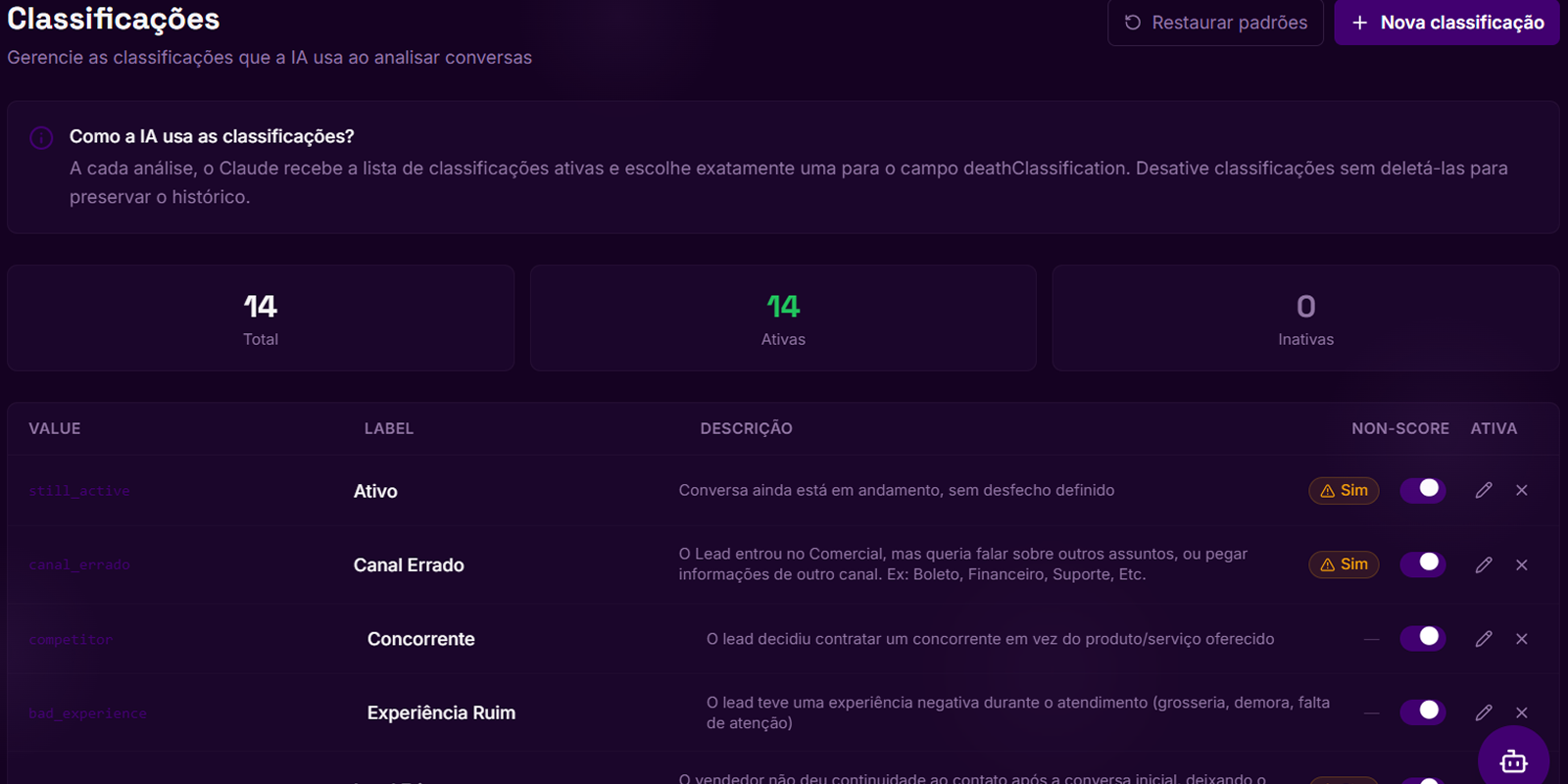Select the bad_experience value text

tap(87, 713)
